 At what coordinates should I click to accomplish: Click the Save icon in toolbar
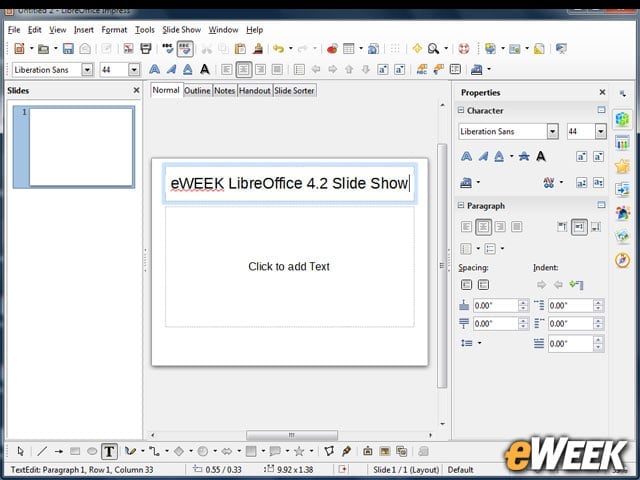tap(68, 49)
